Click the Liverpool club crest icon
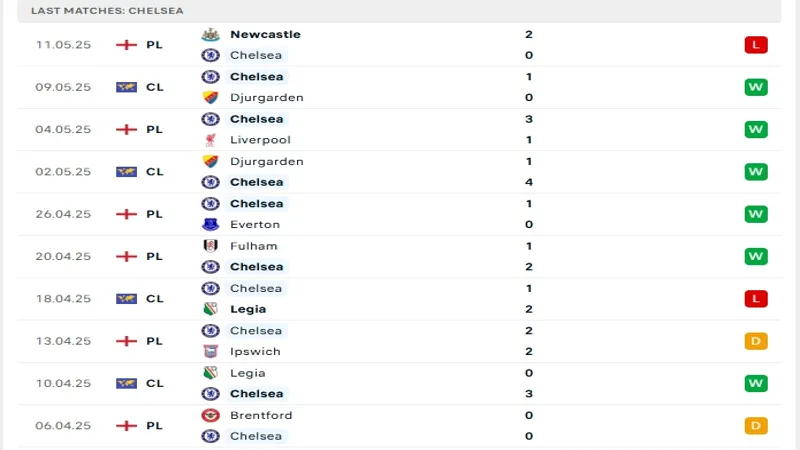The width and height of the screenshot is (800, 450). click(210, 140)
